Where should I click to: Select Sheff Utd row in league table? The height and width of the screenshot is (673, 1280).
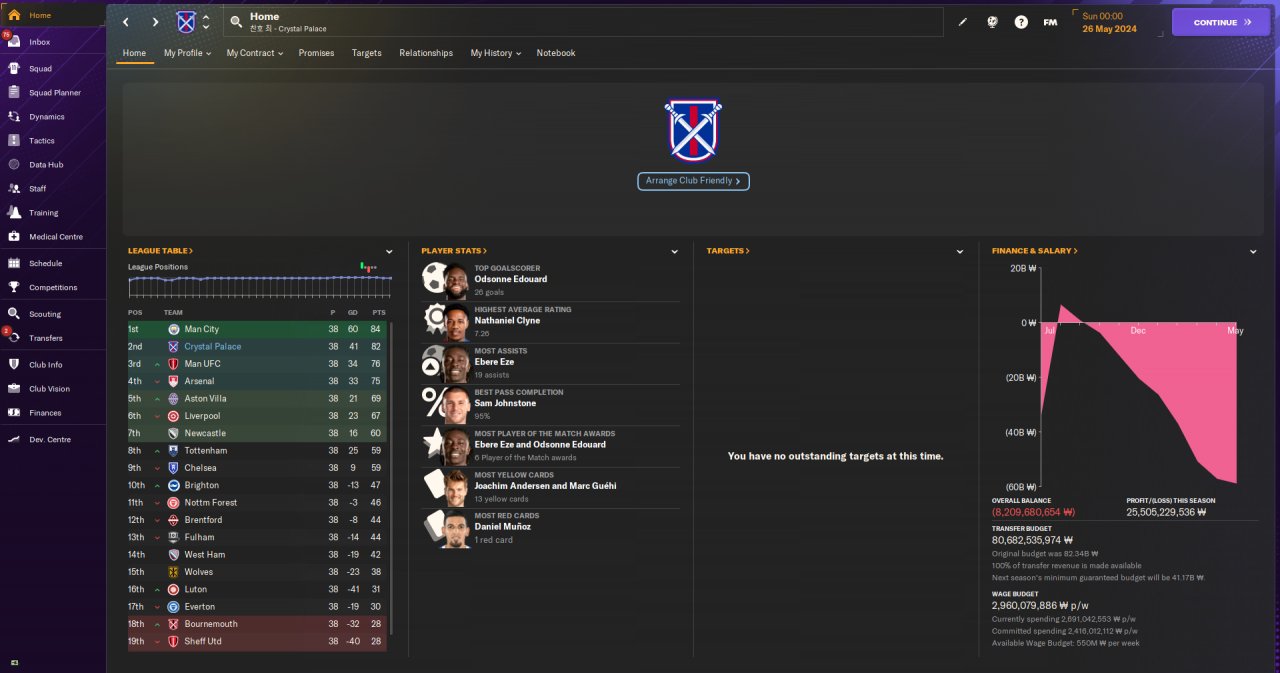pos(257,641)
